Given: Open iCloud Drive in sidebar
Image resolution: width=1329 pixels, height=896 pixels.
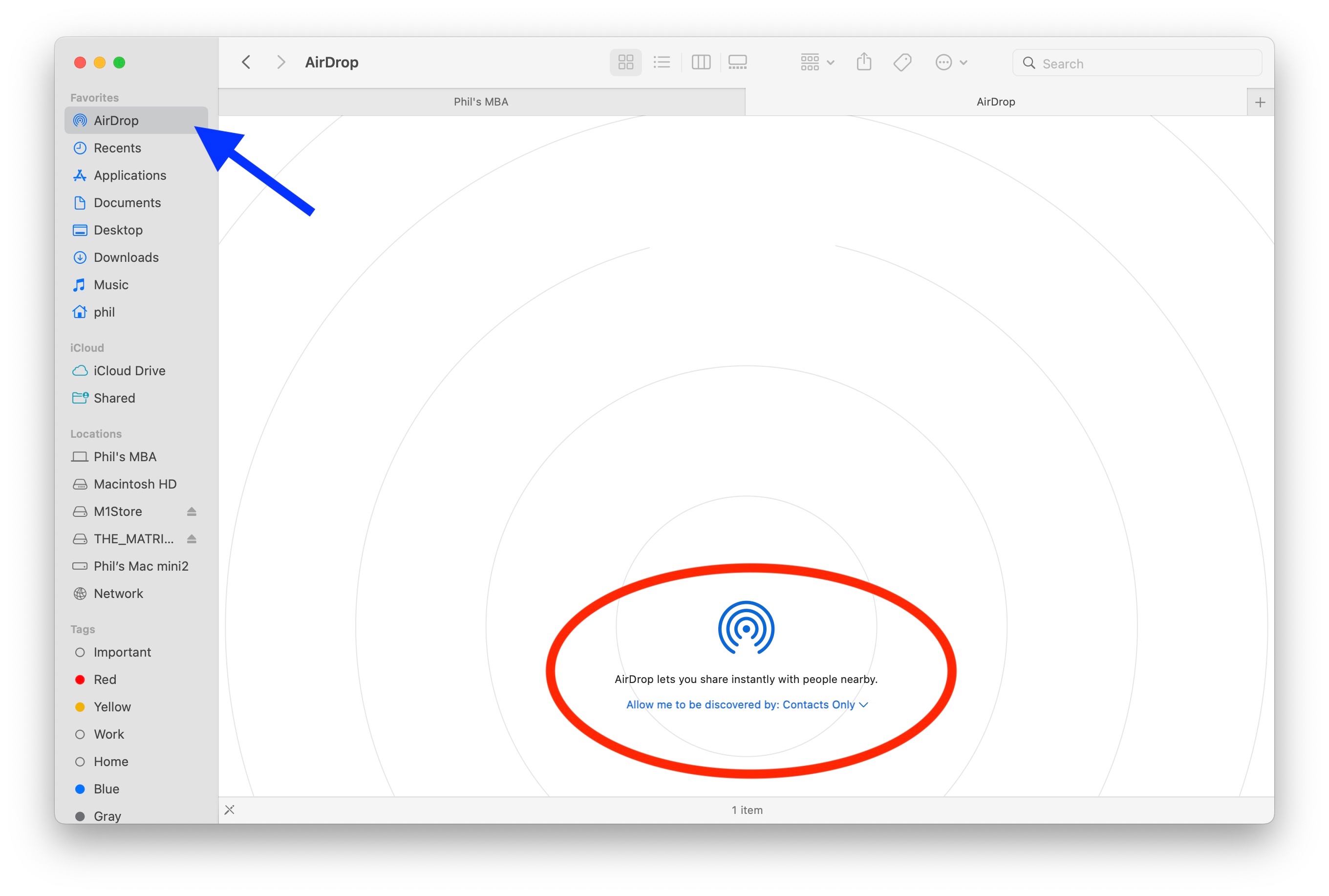Looking at the screenshot, I should (129, 371).
